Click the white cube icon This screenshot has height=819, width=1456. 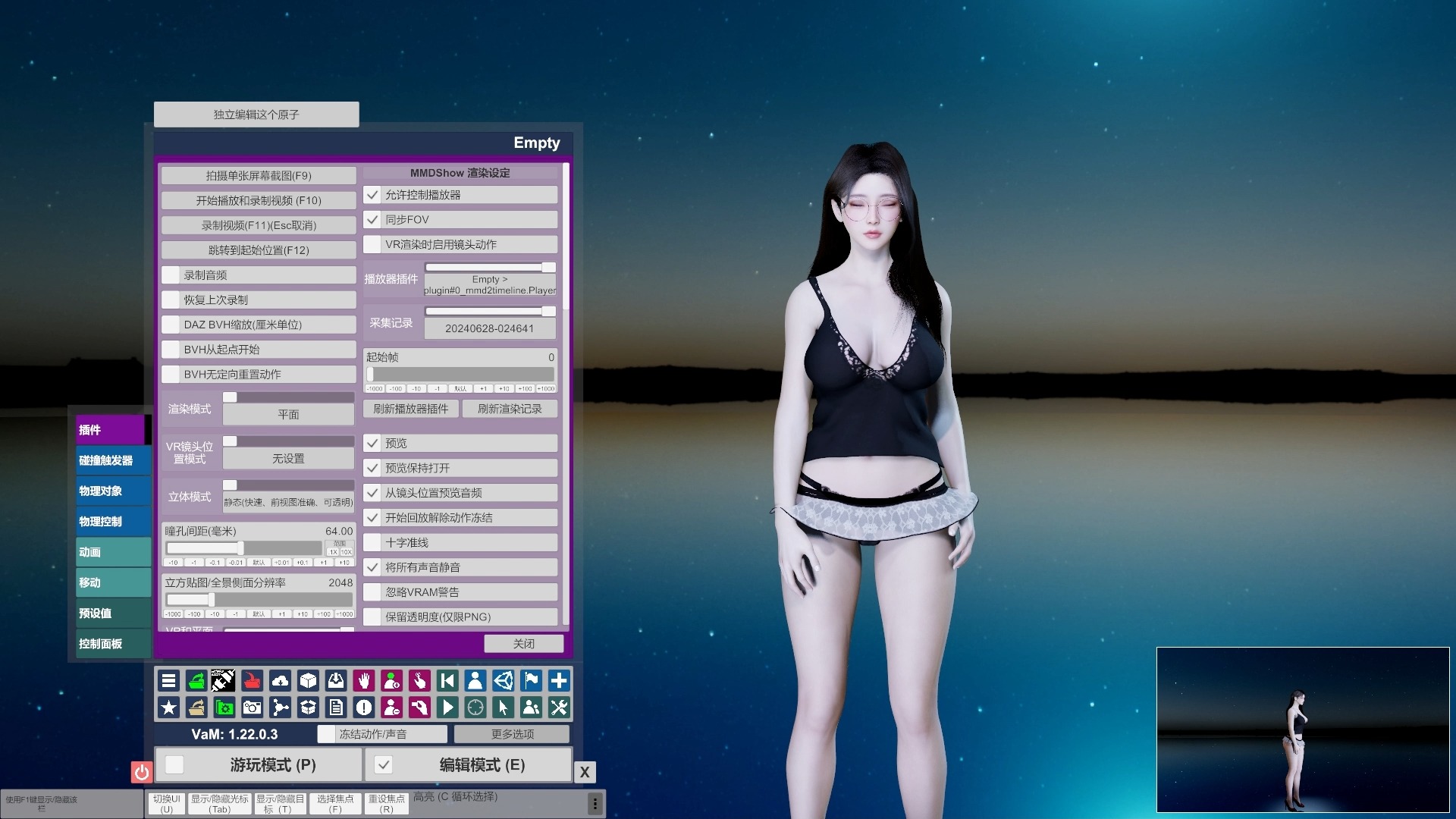click(x=308, y=681)
